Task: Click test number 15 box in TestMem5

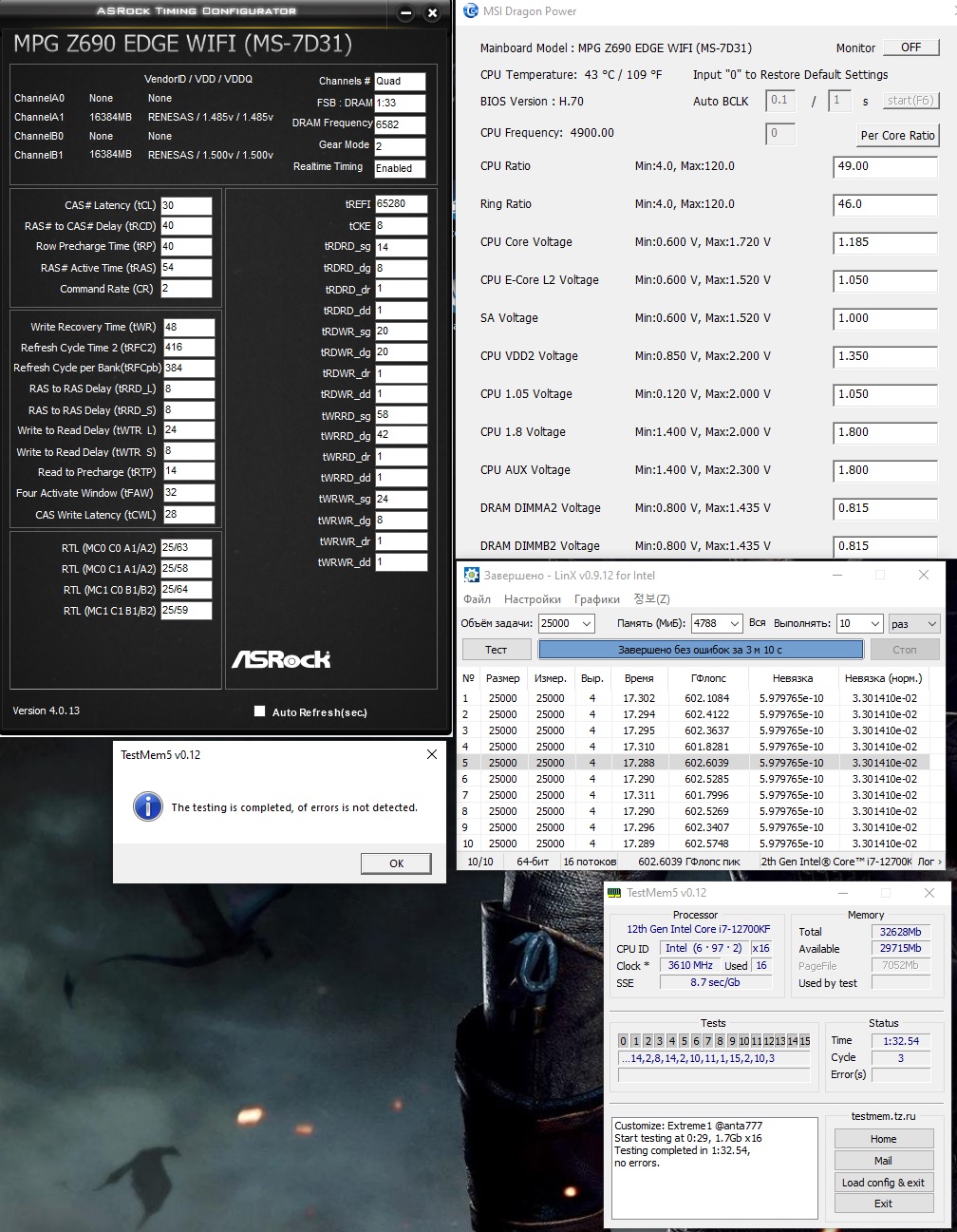Action: click(805, 1041)
